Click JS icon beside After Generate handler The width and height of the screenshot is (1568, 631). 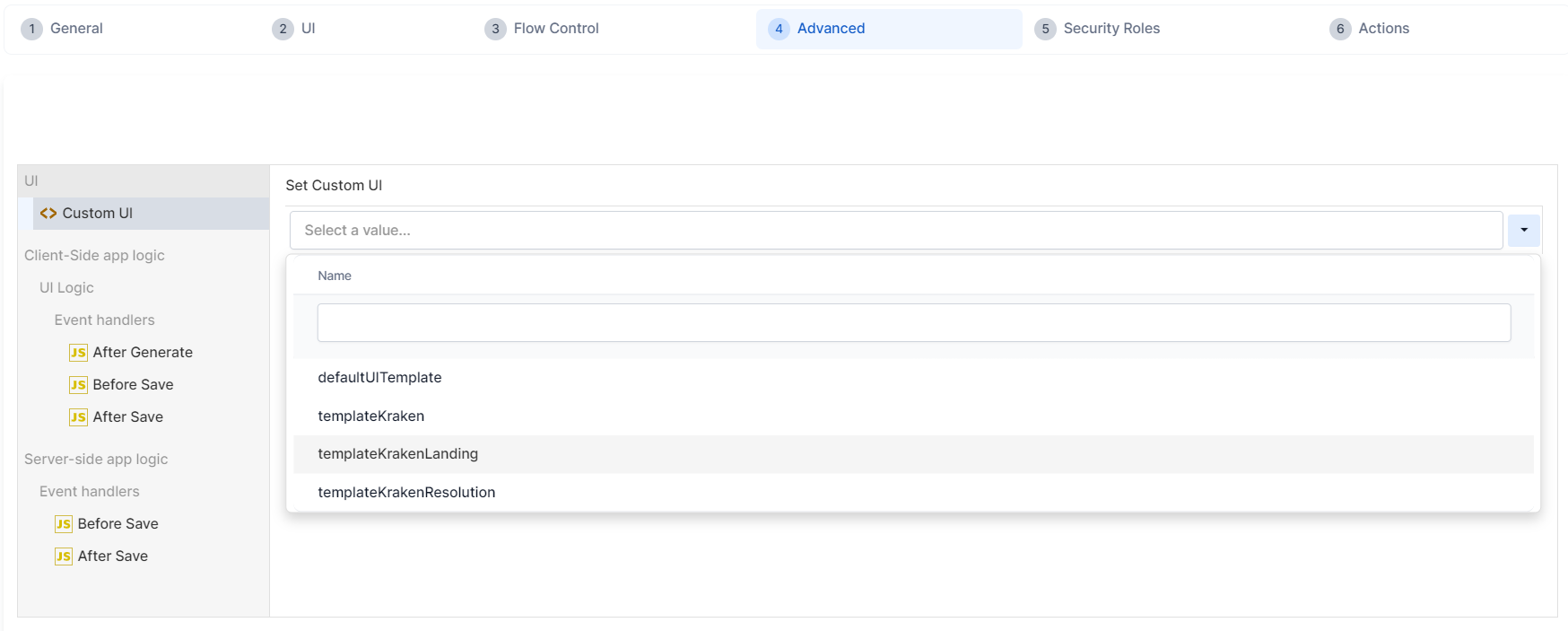78,353
